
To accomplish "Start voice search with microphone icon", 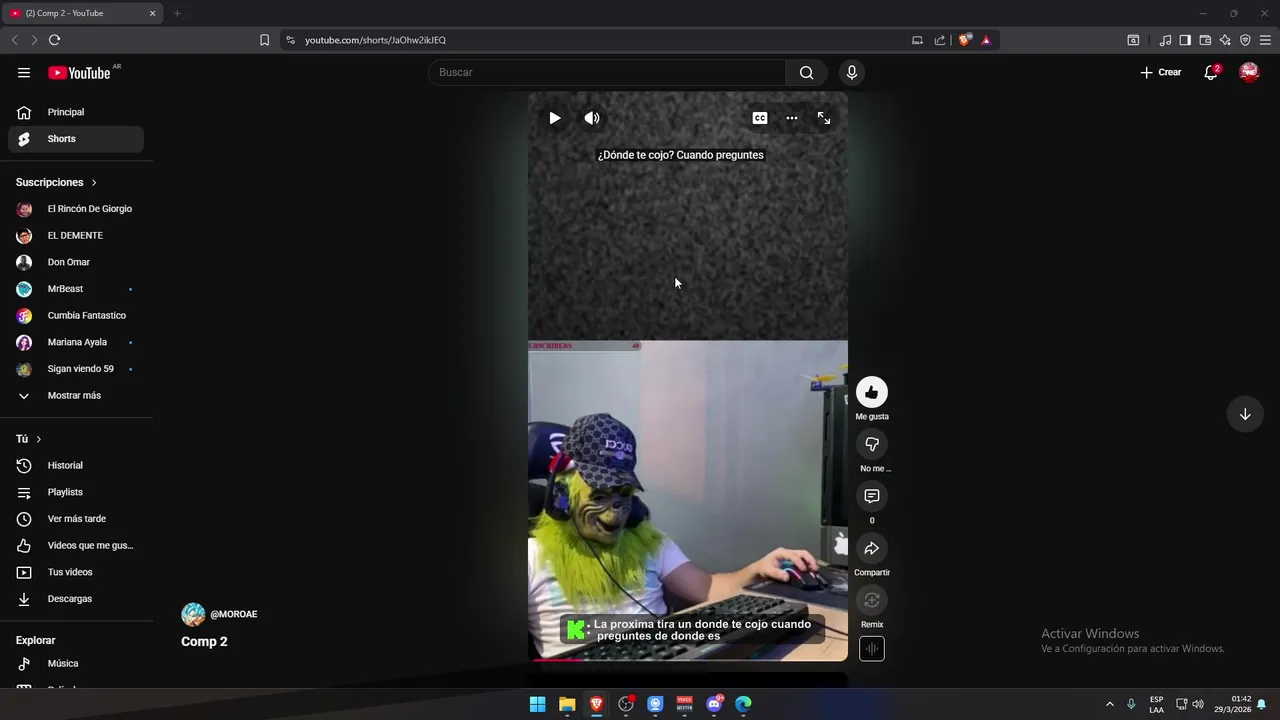I will [x=851, y=72].
